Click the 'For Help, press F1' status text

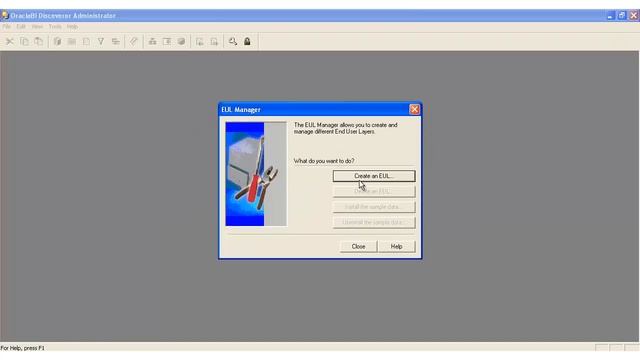[x=22, y=348]
